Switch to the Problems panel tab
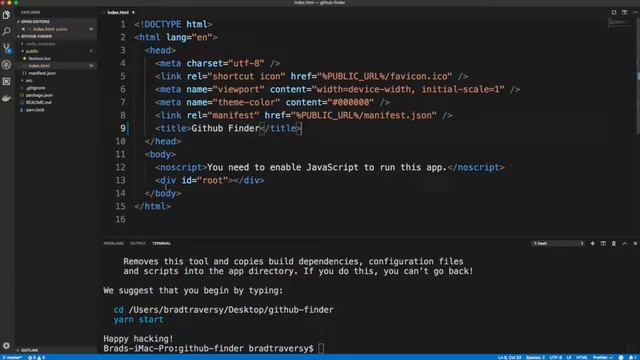 pos(113,243)
